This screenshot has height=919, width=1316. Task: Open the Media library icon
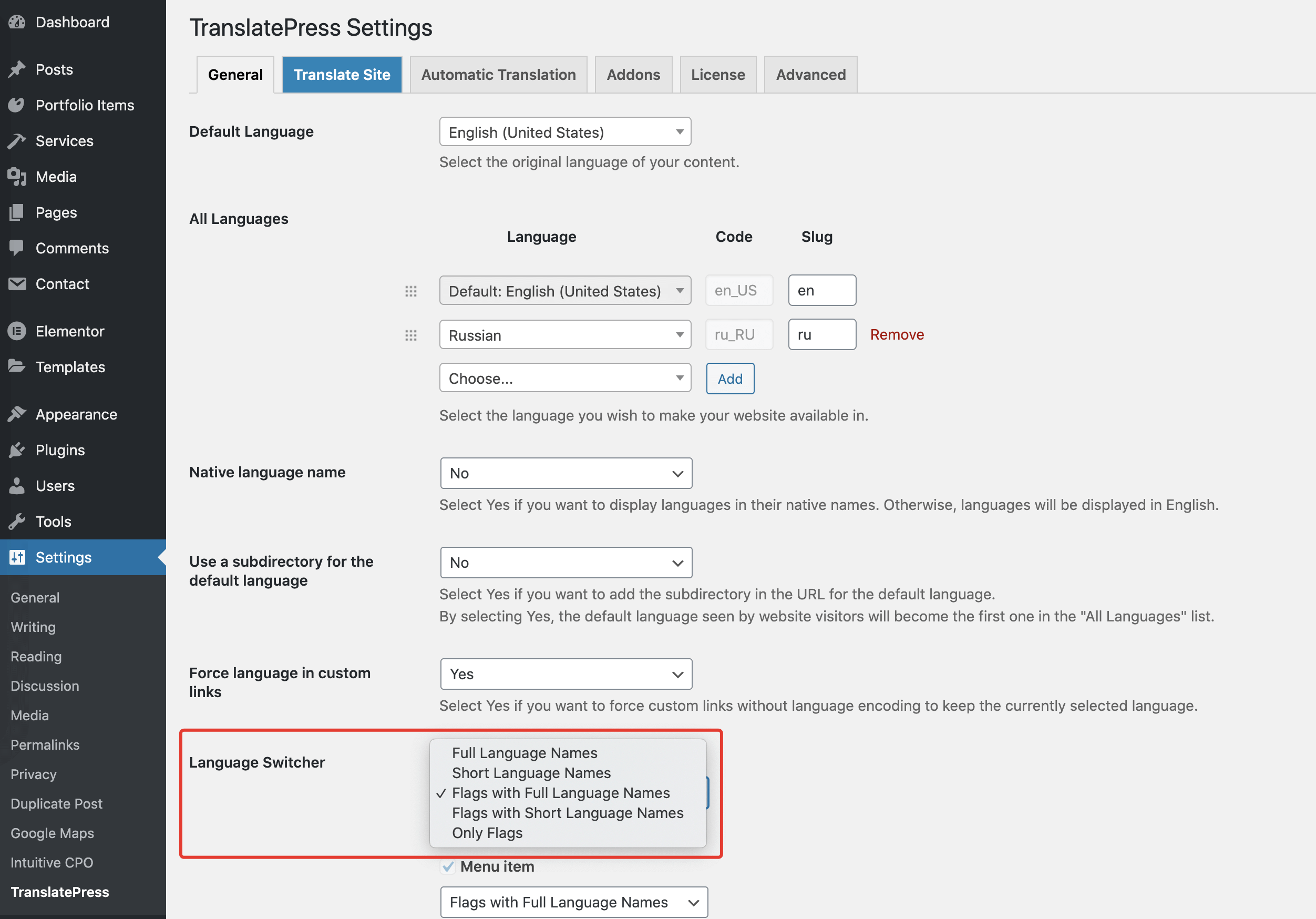(x=18, y=177)
